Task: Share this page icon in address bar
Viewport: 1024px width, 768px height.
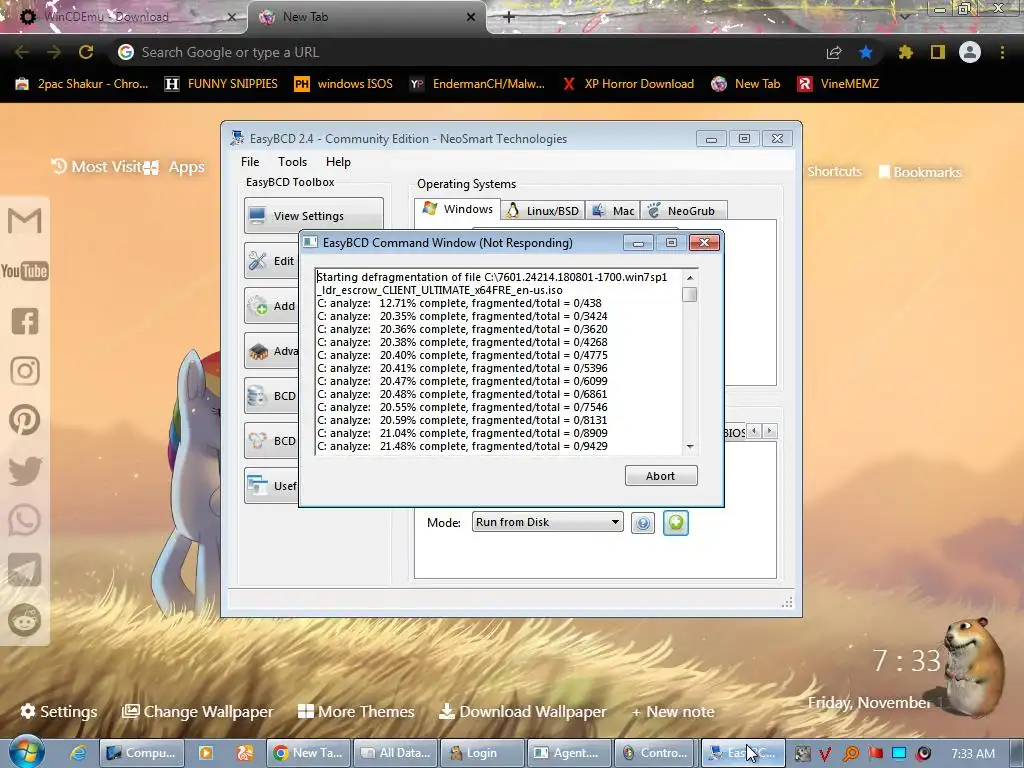Action: pyautogui.click(x=834, y=52)
